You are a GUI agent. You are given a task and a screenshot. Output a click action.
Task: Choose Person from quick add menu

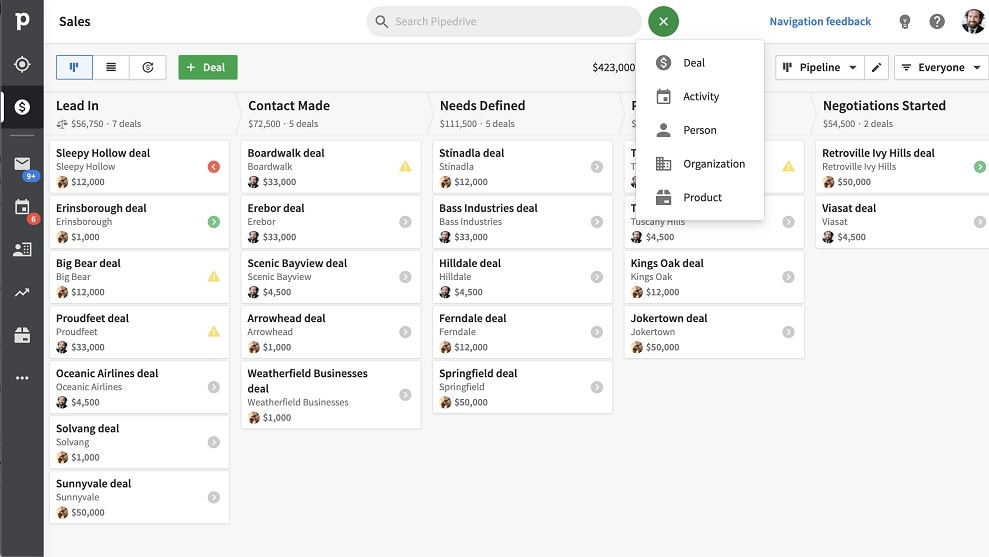(700, 130)
